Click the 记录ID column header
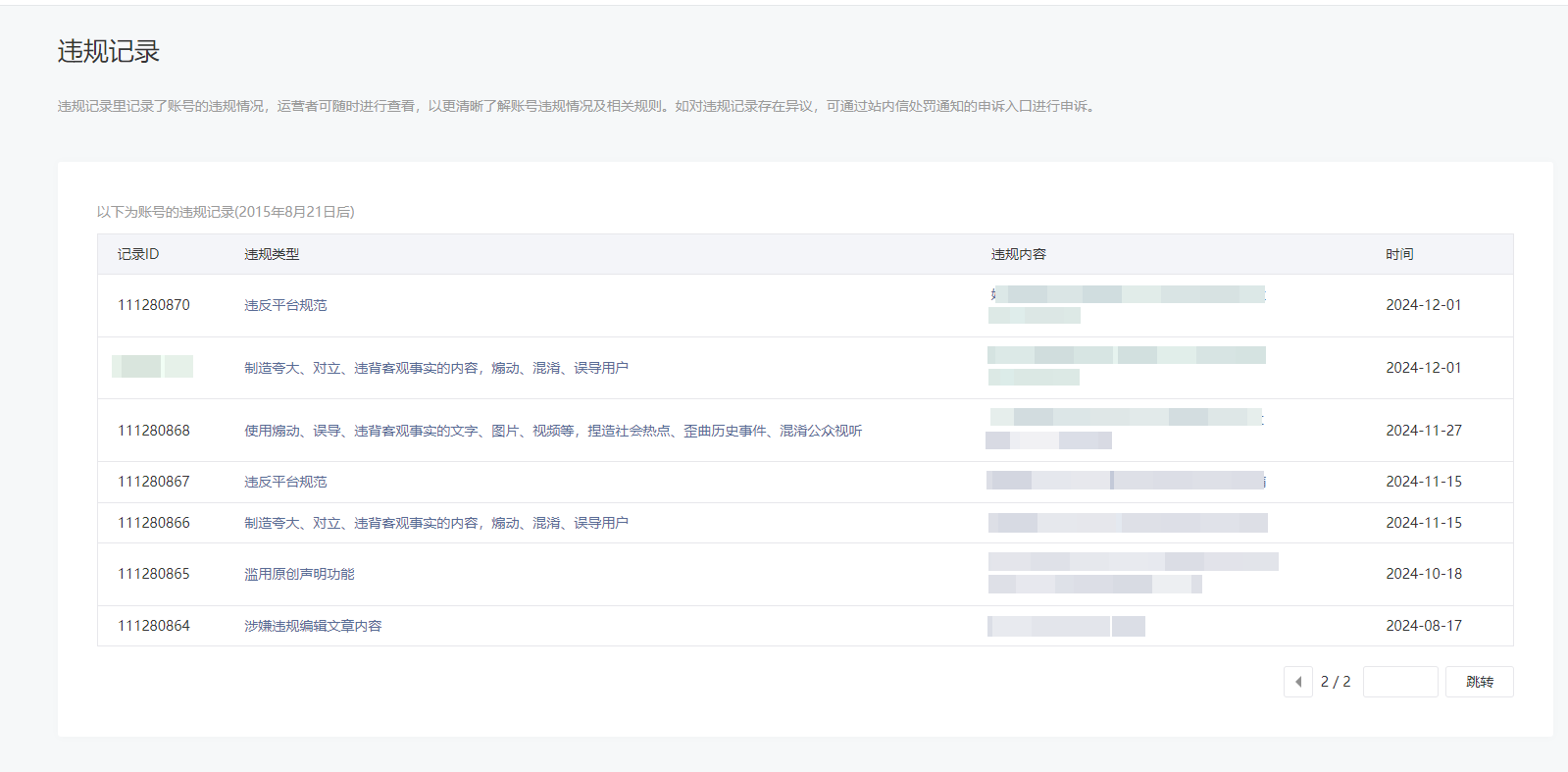This screenshot has height=772, width=1568. (138, 254)
